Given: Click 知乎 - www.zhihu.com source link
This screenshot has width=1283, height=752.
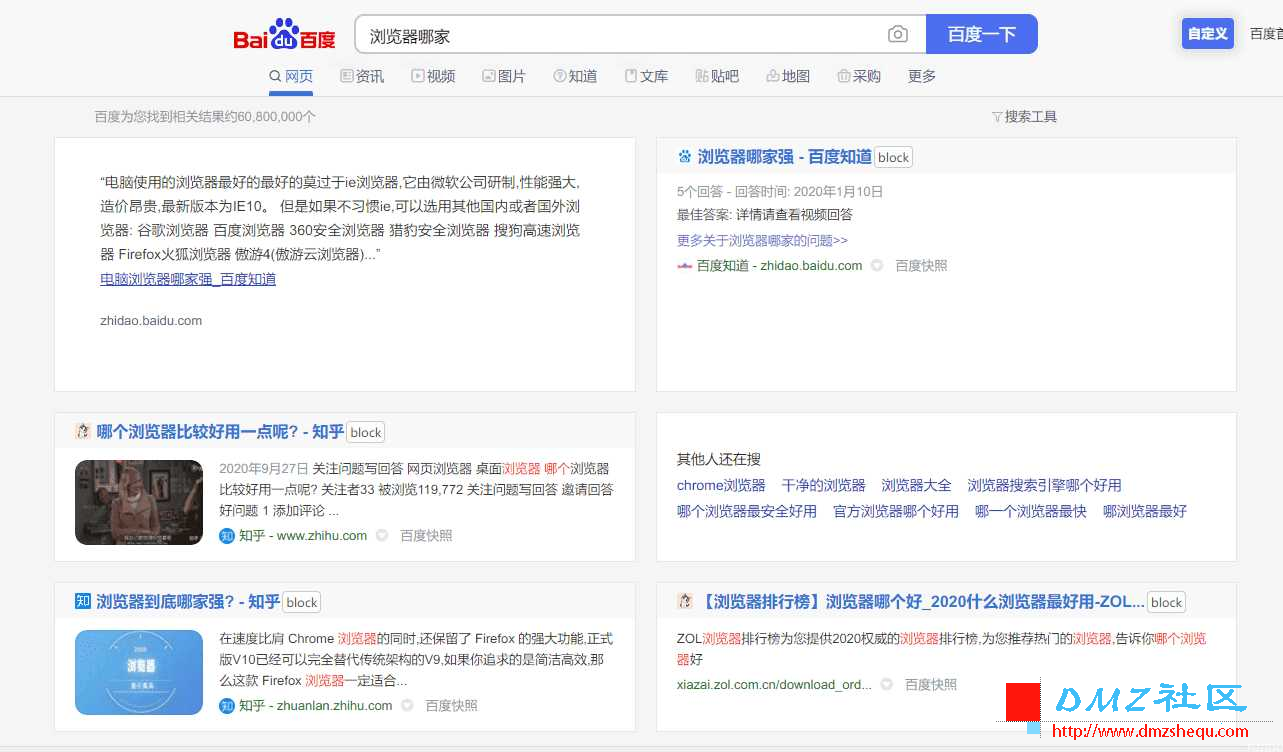Looking at the screenshot, I should point(303,536).
